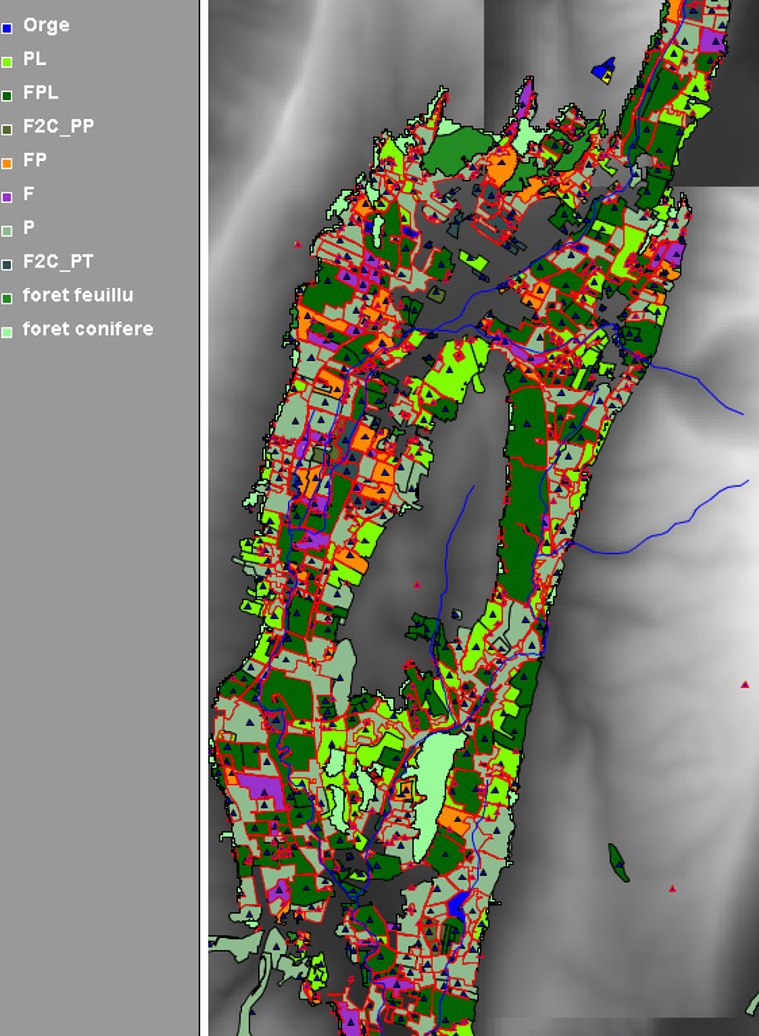Select the PL legend label
This screenshot has height=1036, width=759.
point(34,59)
